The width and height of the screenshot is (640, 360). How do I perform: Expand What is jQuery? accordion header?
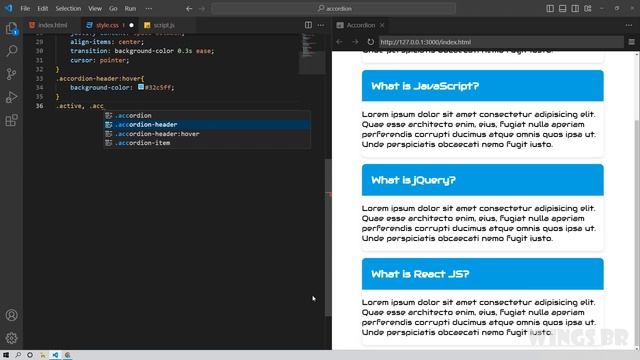(482, 180)
